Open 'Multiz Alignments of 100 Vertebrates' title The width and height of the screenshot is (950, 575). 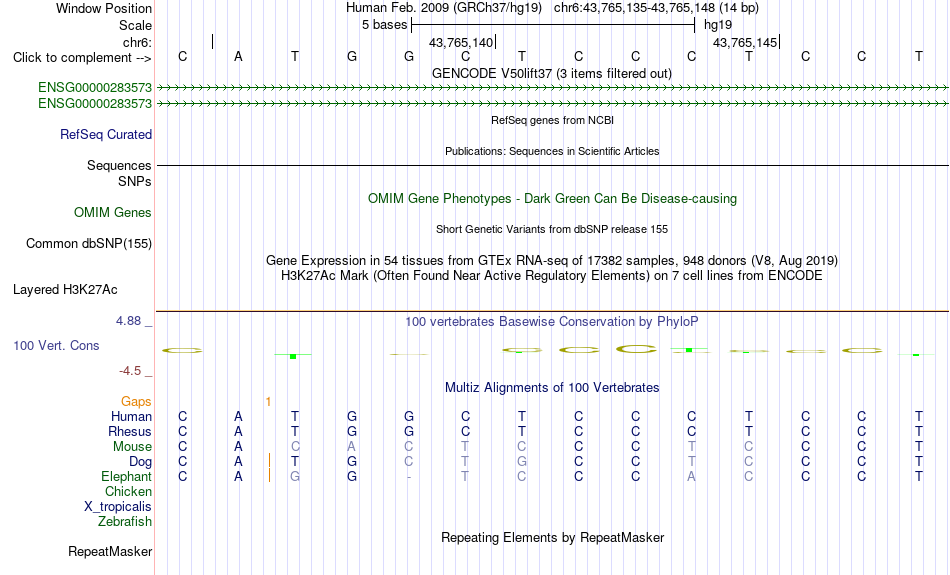click(551, 388)
